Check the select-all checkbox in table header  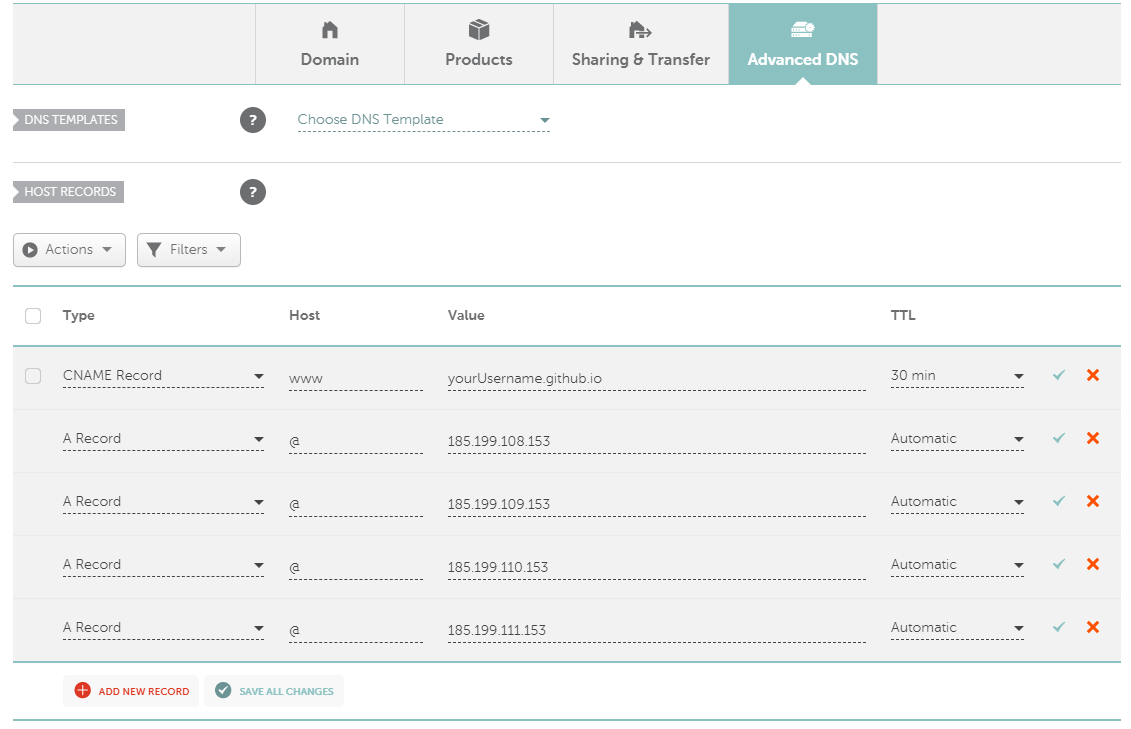[33, 316]
